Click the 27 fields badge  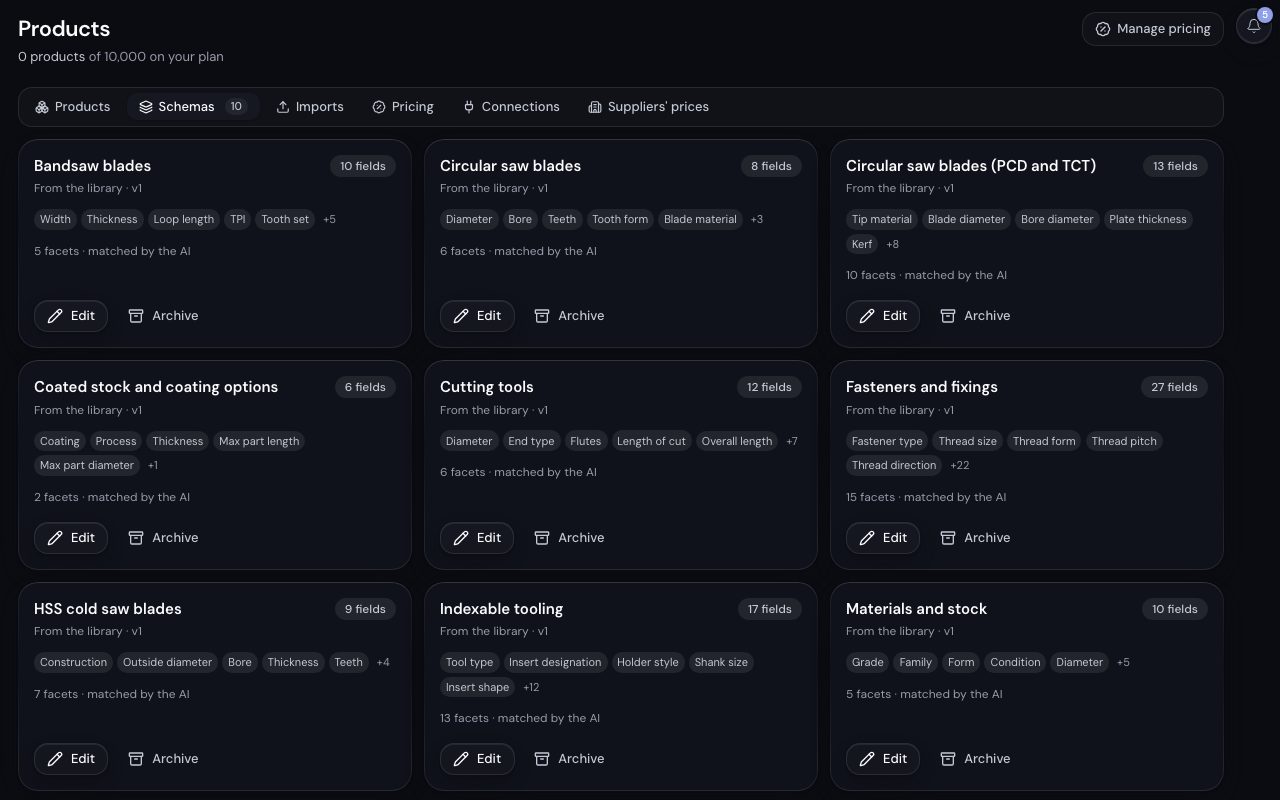[1174, 387]
